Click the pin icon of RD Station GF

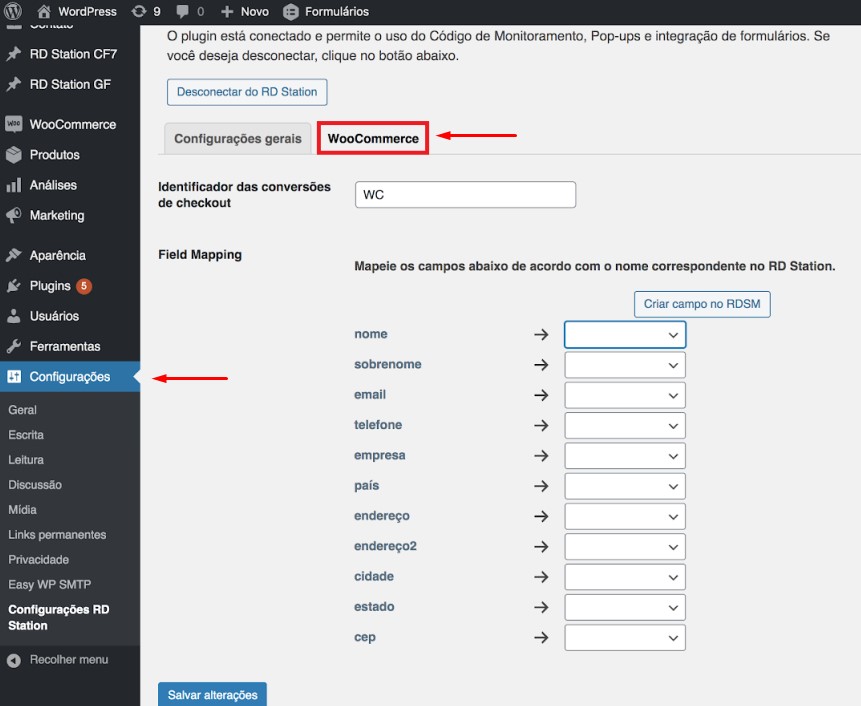click(x=14, y=84)
